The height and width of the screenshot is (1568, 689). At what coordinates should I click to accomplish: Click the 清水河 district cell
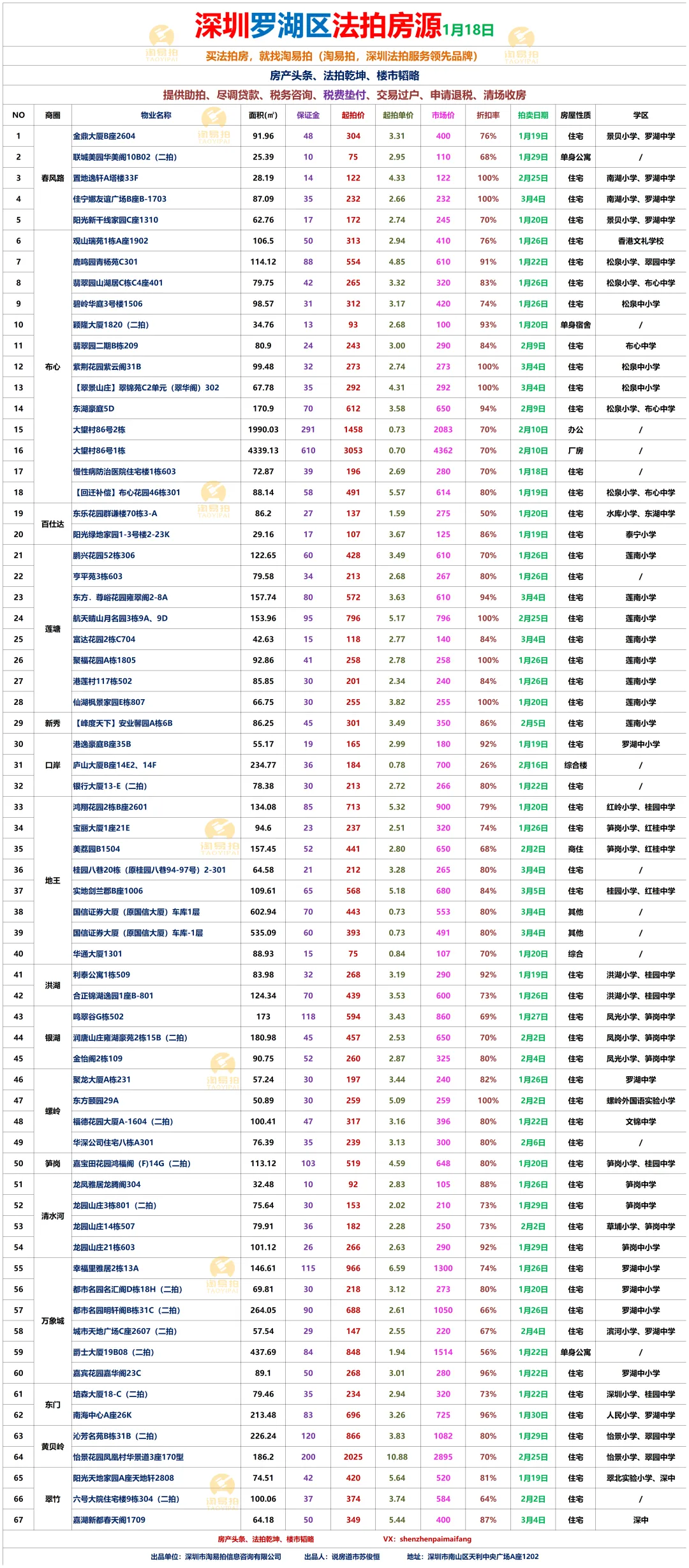(53, 1216)
